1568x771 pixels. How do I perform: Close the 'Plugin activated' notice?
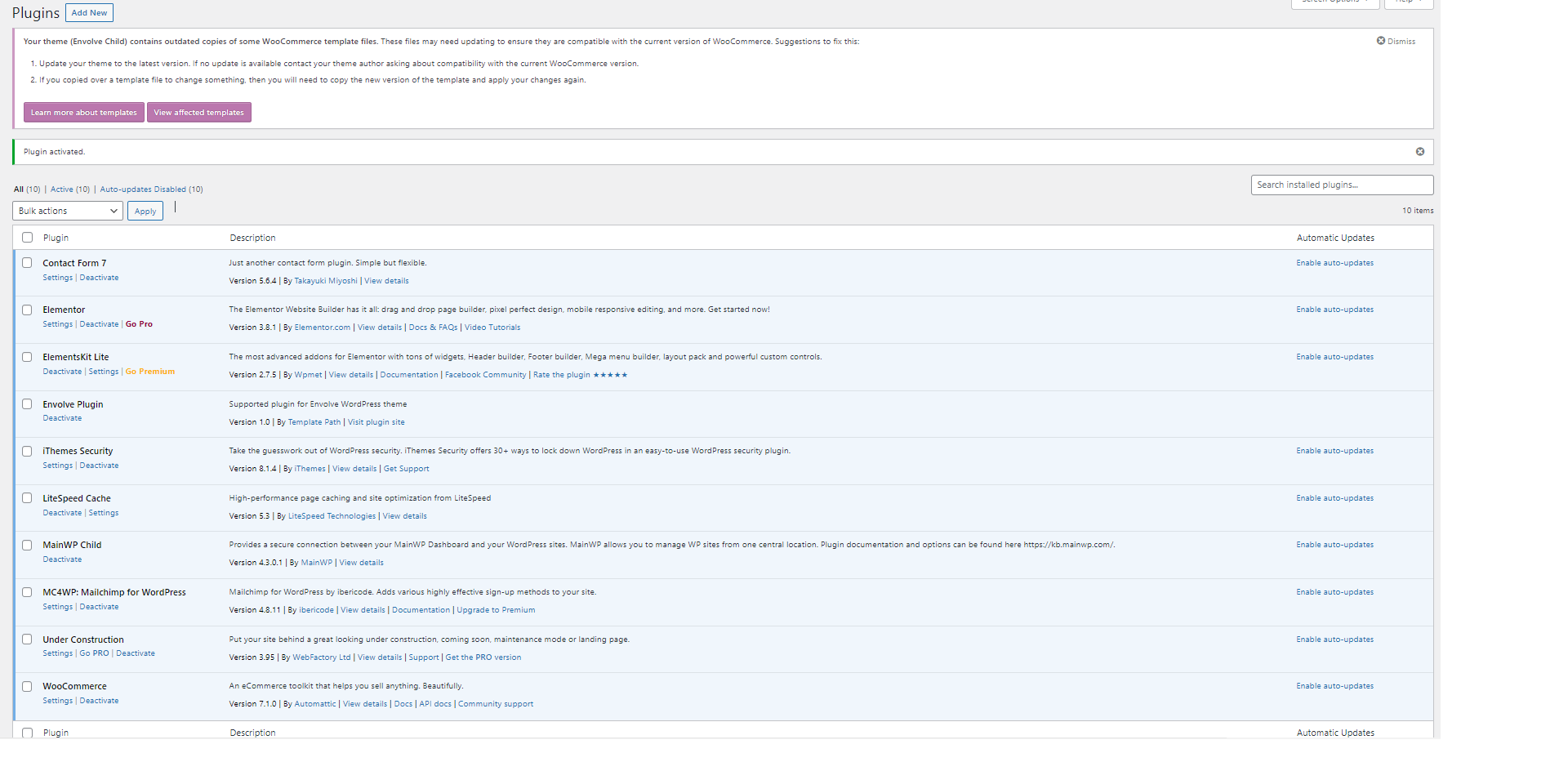(x=1420, y=152)
